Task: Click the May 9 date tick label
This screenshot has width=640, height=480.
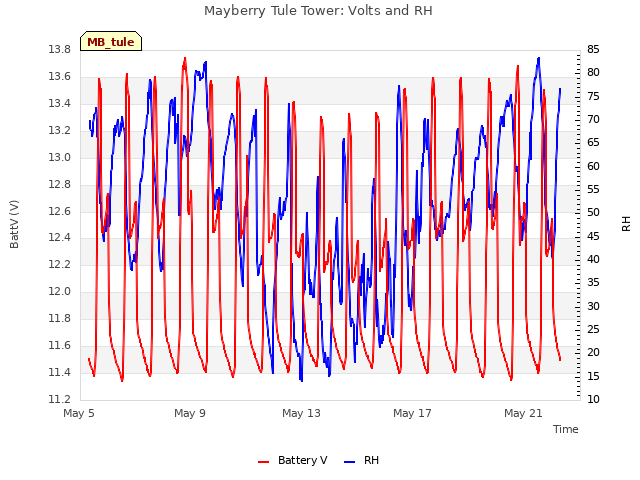Action: tap(190, 413)
